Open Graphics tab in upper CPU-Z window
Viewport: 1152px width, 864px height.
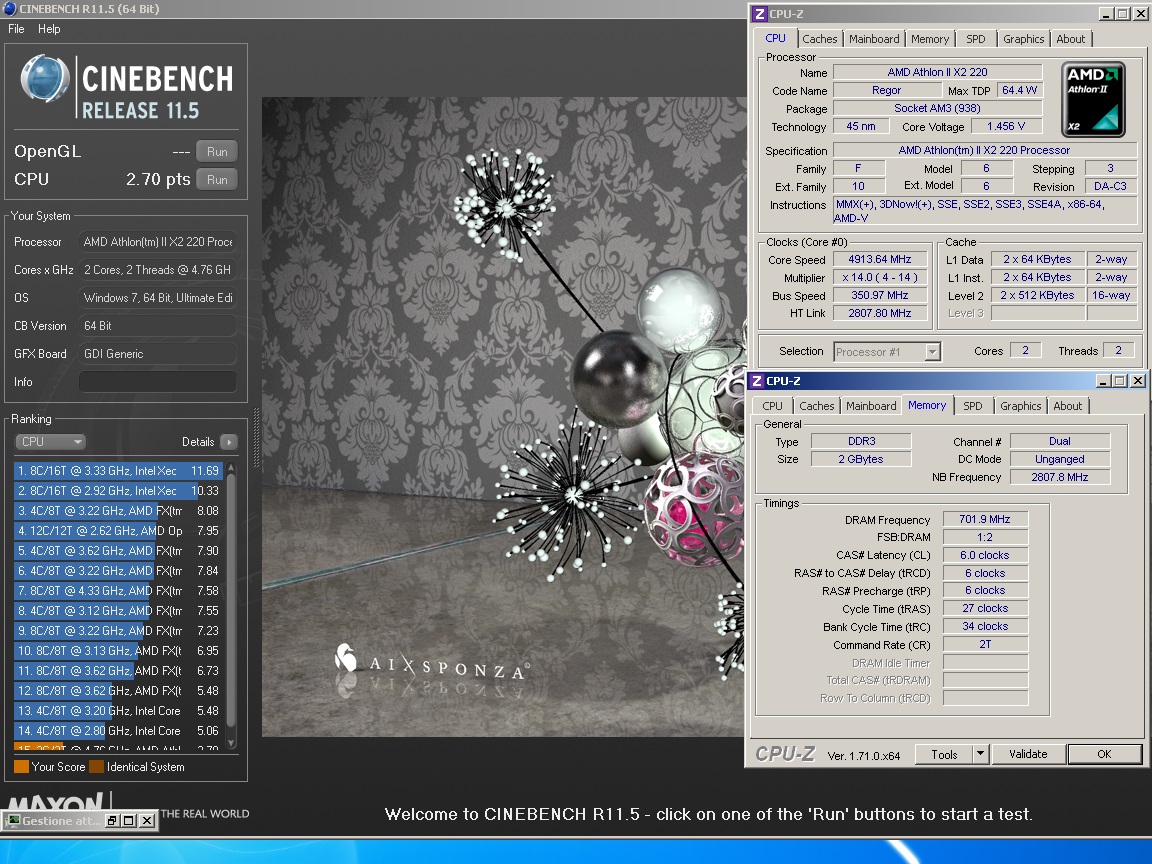pyautogui.click(x=1023, y=39)
